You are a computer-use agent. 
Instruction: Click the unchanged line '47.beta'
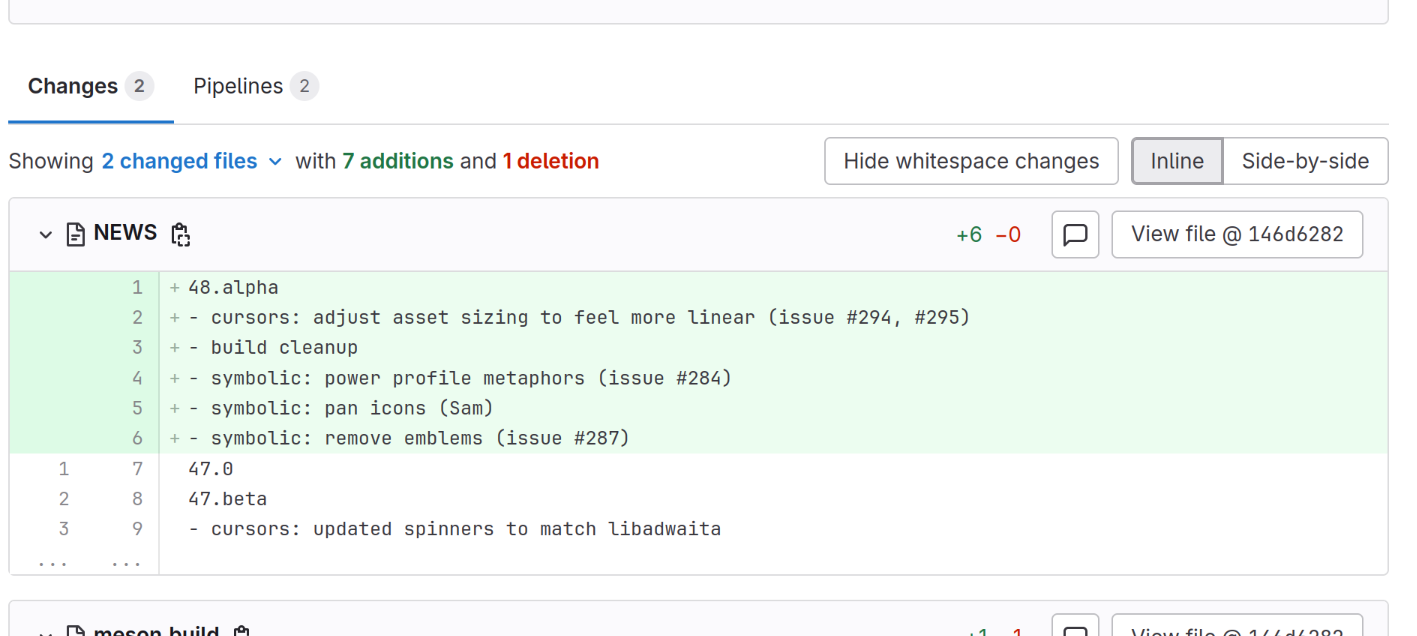(227, 499)
